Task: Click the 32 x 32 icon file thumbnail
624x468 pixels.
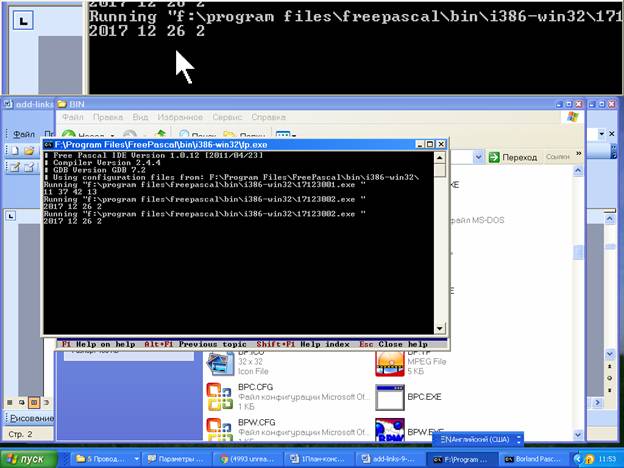Action: [x=220, y=363]
